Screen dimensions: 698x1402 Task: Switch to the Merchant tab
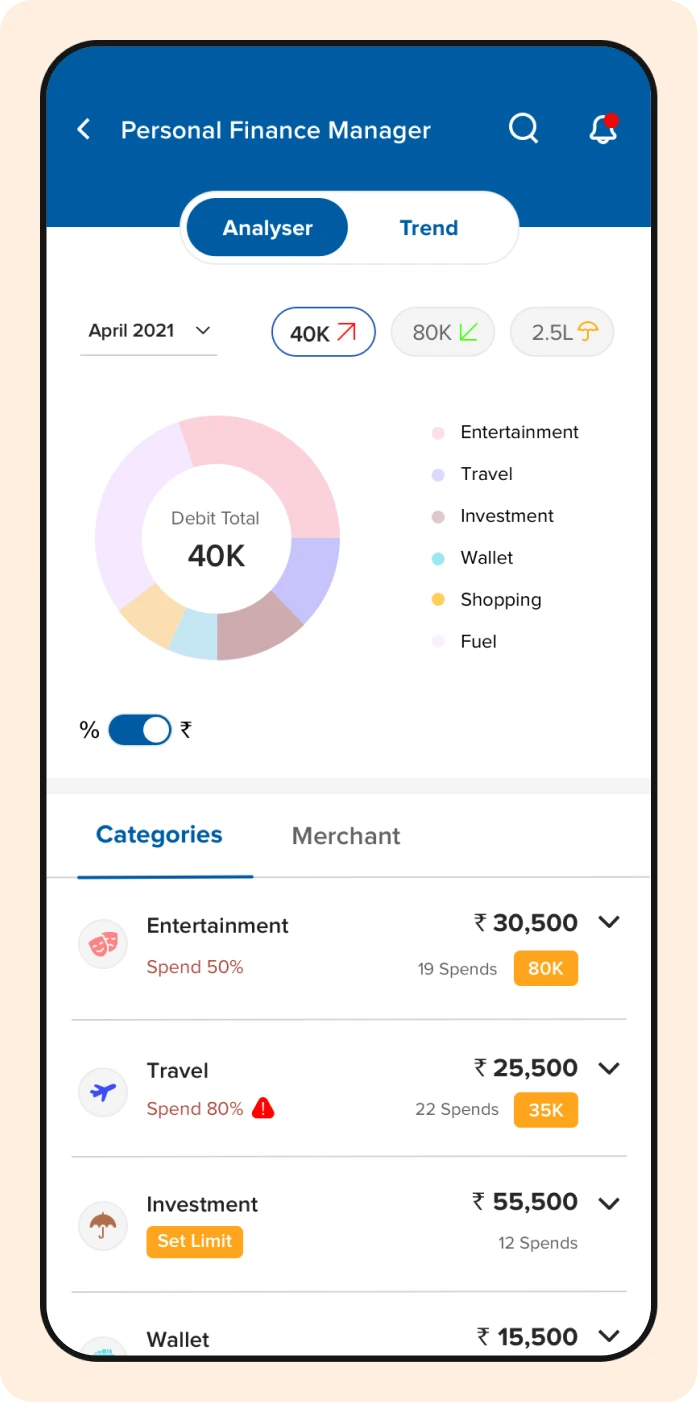[346, 836]
